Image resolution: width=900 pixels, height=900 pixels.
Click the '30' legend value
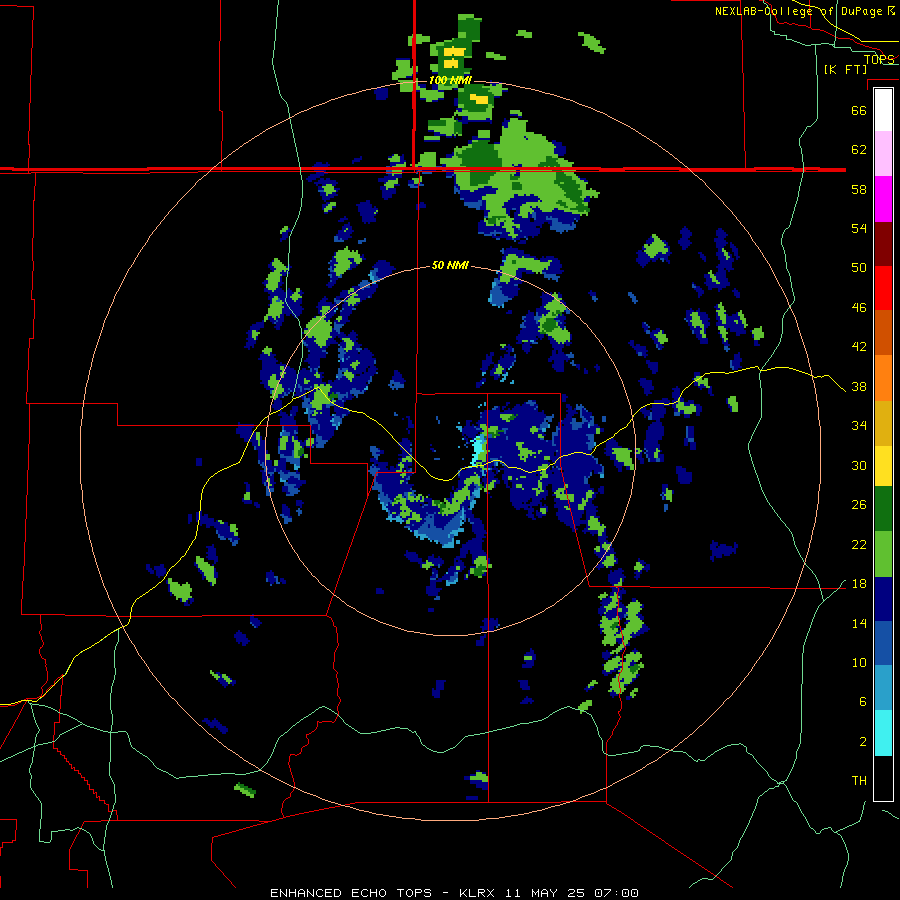(x=859, y=465)
